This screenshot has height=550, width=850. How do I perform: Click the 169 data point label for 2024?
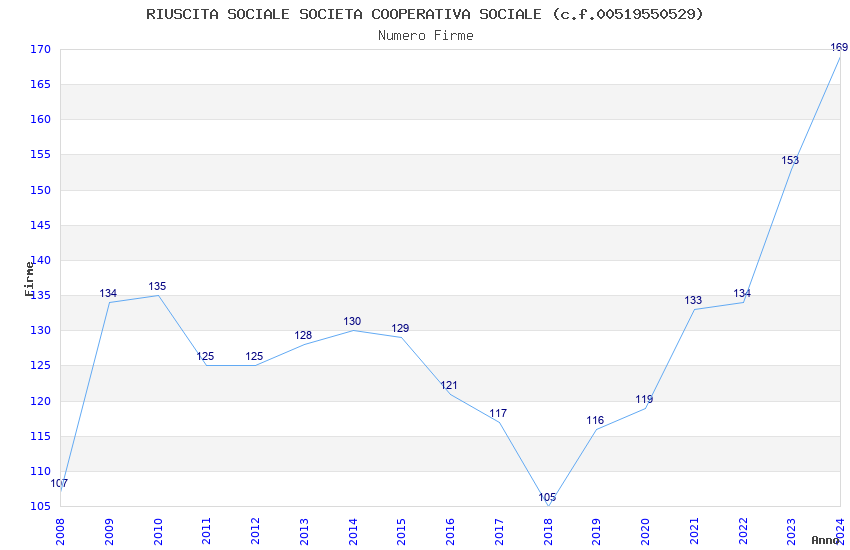point(839,47)
